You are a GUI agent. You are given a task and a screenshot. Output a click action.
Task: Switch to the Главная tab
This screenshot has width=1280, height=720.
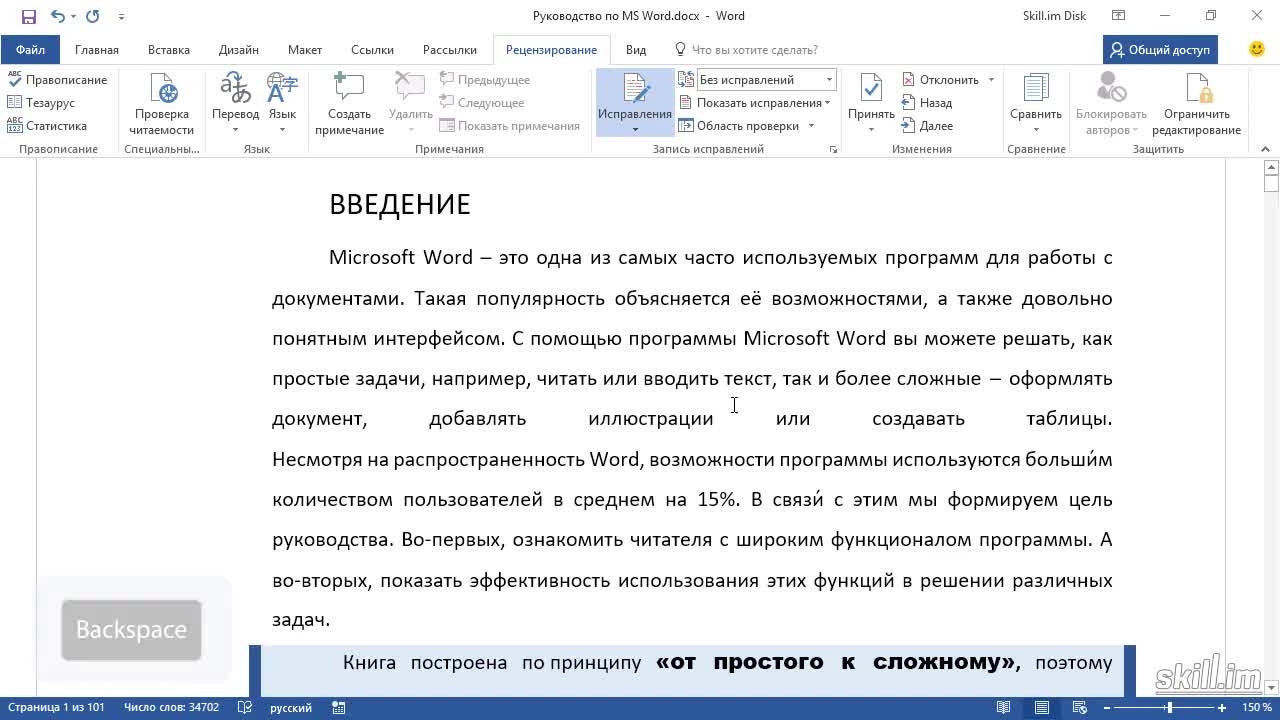coord(97,50)
